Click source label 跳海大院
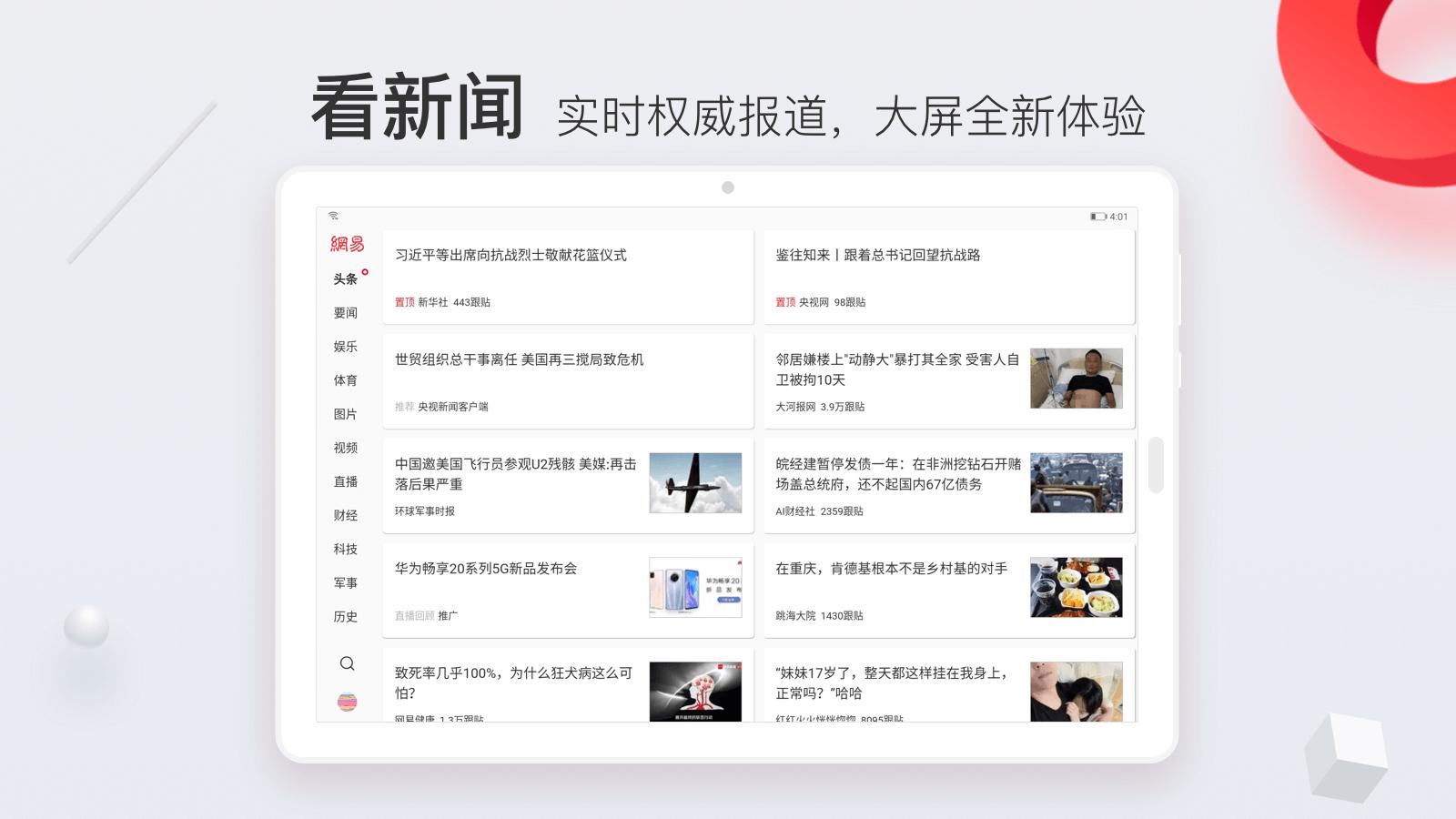Screen dimensions: 1456x819 pyautogui.click(x=795, y=616)
